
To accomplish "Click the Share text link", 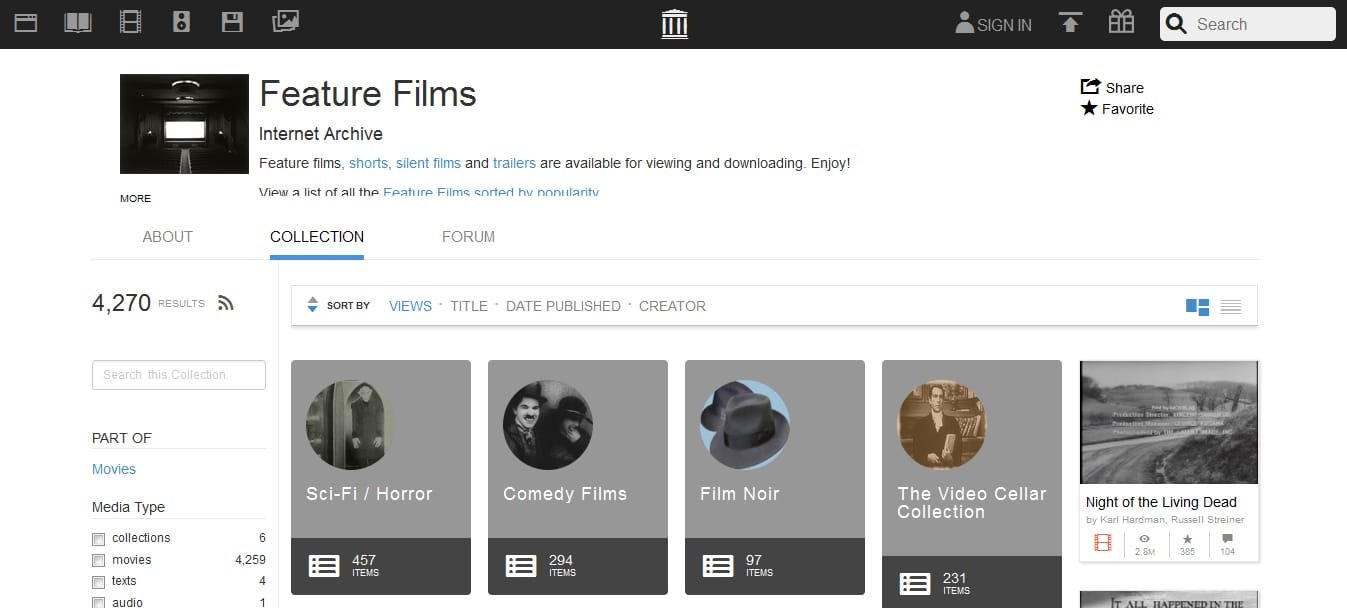I will (1125, 88).
